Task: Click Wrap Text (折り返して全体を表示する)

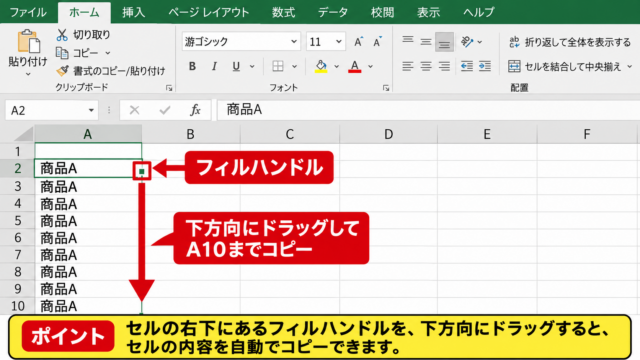Action: click(x=570, y=42)
